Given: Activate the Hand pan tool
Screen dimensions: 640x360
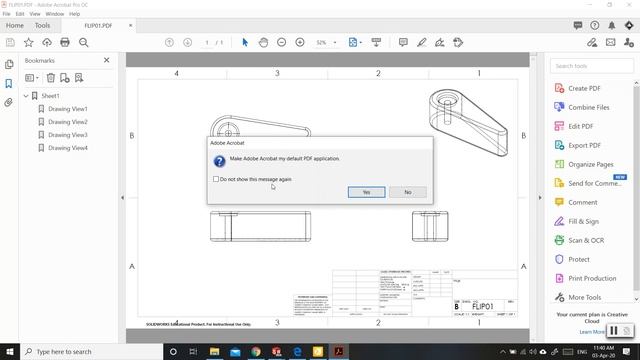Looking at the screenshot, I should pos(263,42).
